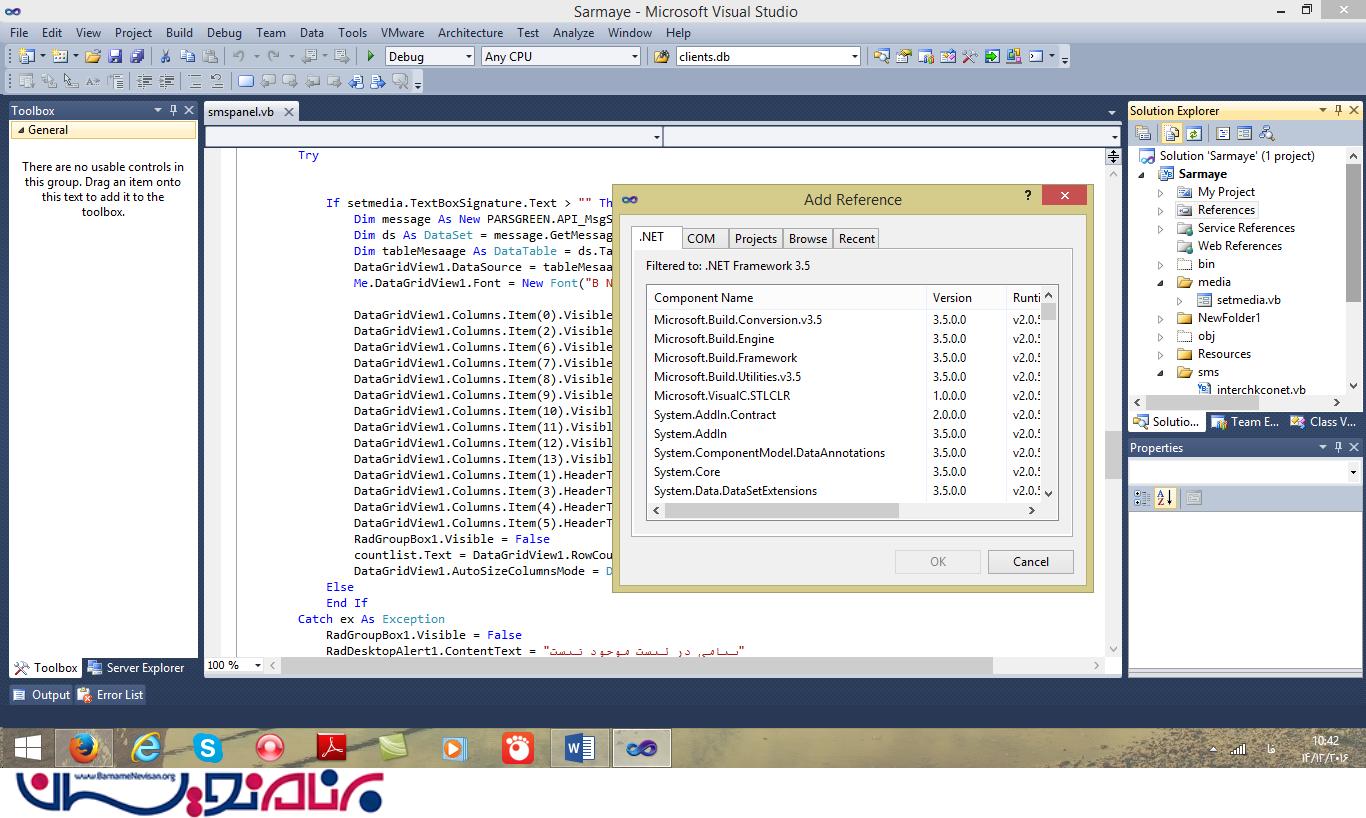Image resolution: width=1366 pixels, height=818 pixels.
Task: Open Skype from the Windows taskbar
Action: (x=208, y=748)
